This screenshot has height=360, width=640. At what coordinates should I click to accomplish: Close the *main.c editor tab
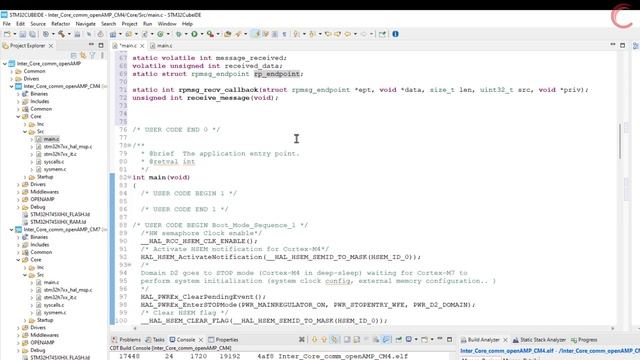pyautogui.click(x=142, y=46)
